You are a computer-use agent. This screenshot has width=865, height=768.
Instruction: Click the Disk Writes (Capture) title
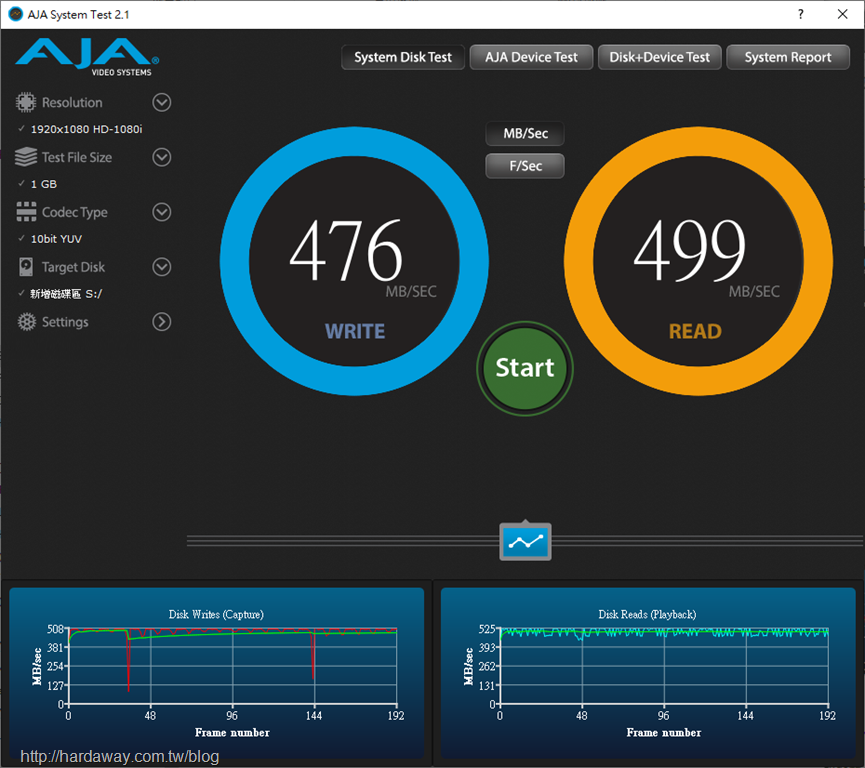216,615
